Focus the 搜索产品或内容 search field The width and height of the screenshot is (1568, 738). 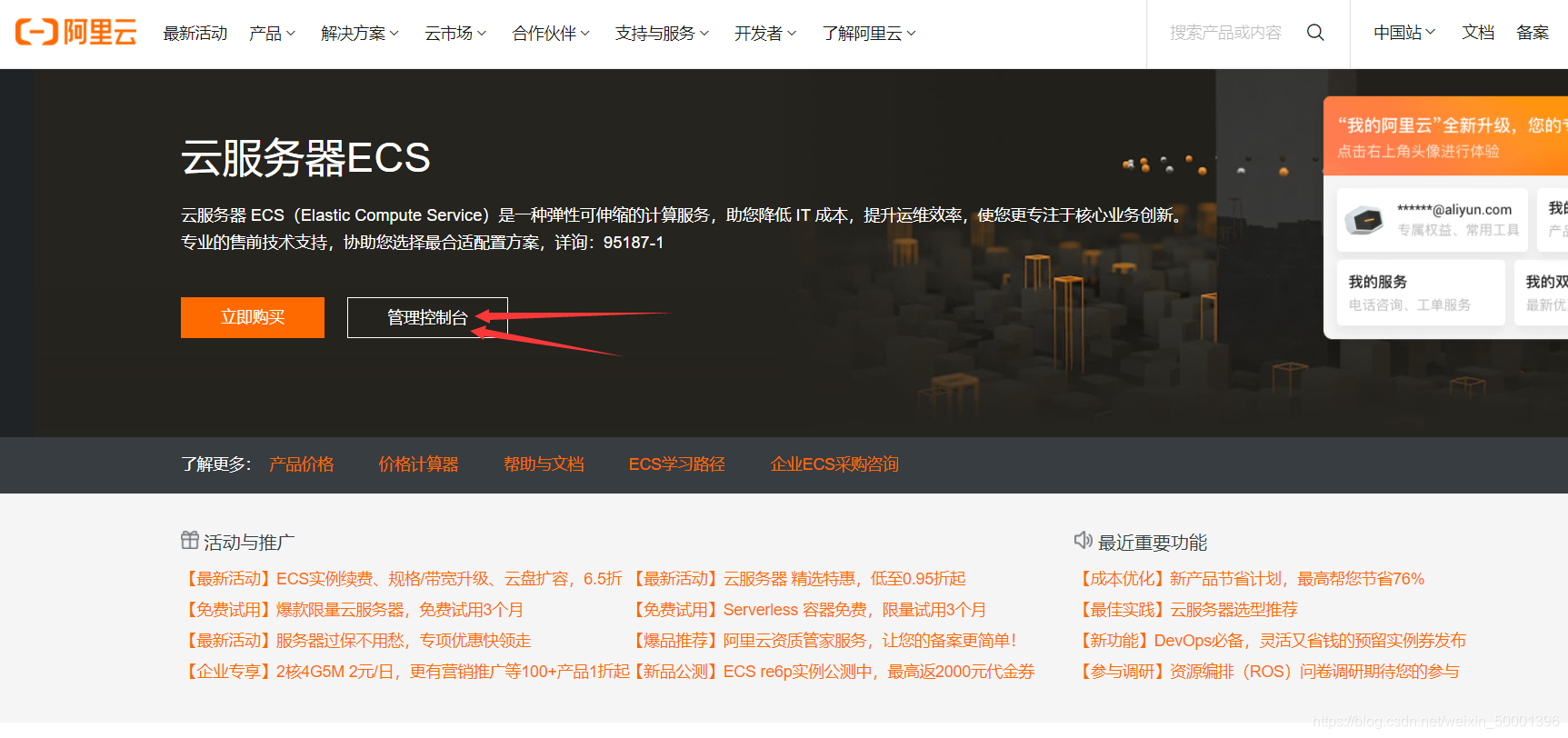click(1225, 33)
